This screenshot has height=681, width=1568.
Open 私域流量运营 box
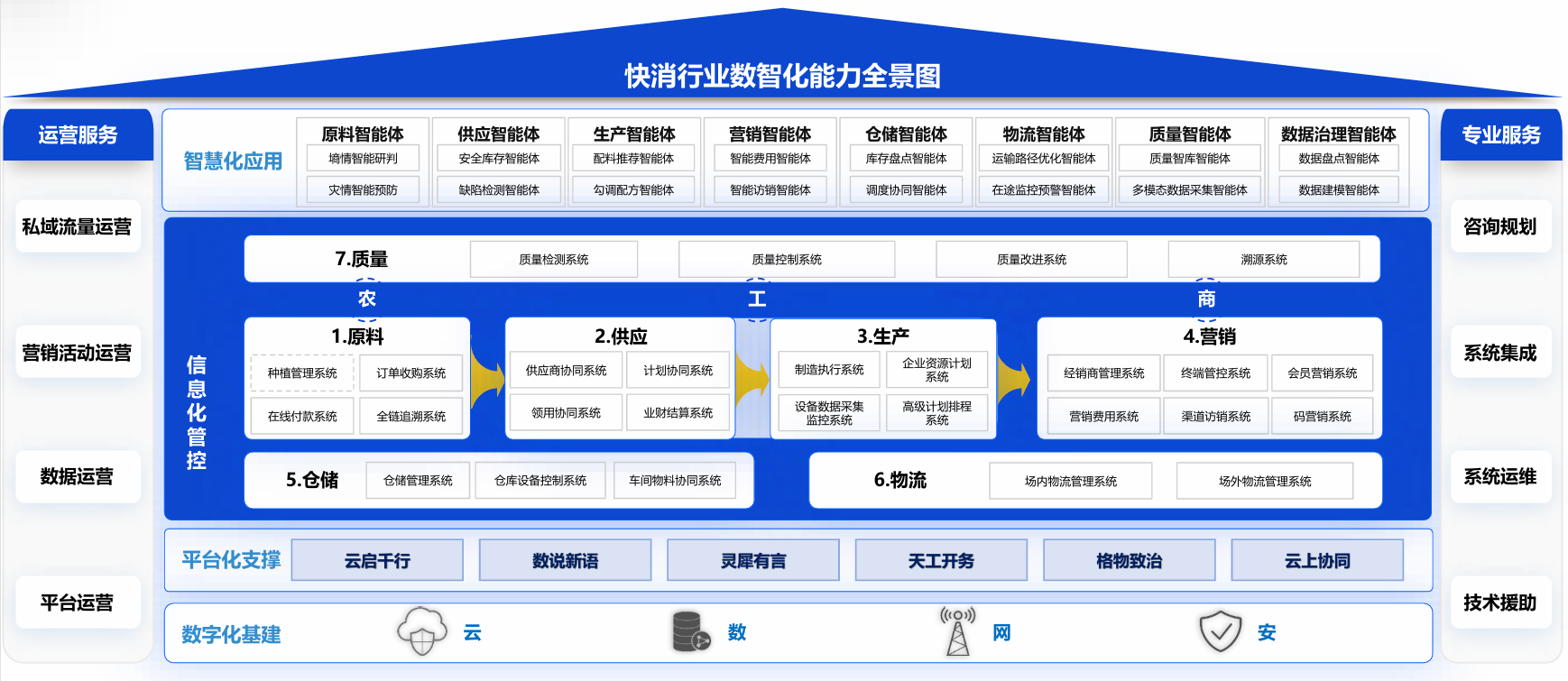coord(78,226)
